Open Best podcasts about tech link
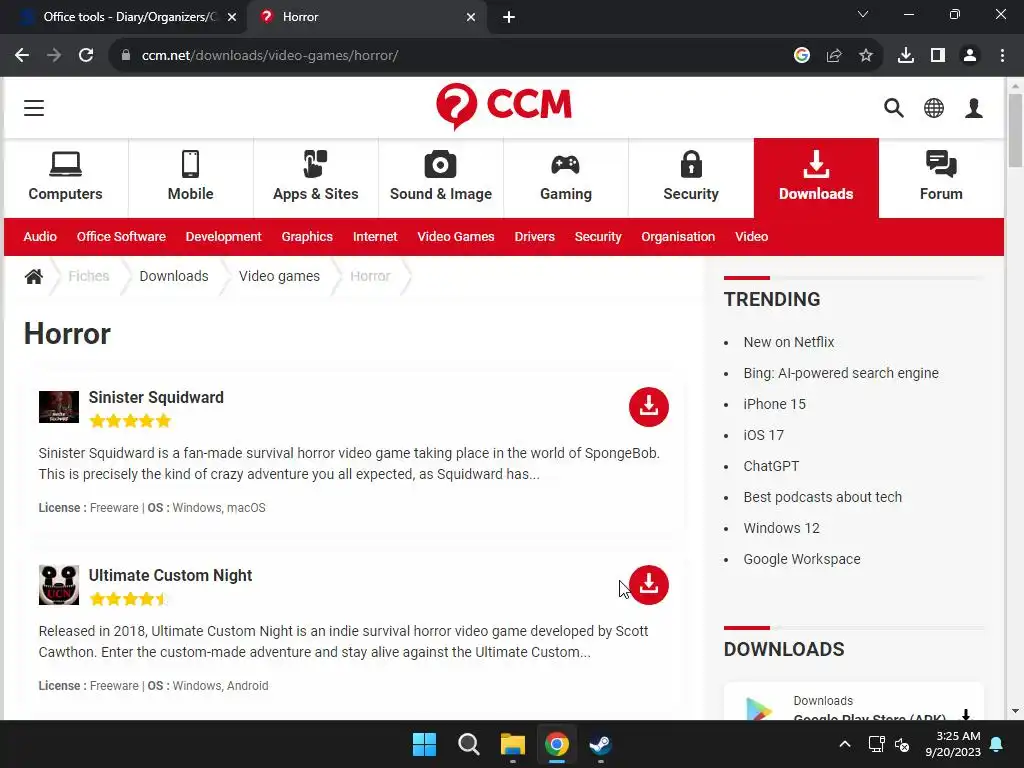Image resolution: width=1024 pixels, height=768 pixels. [x=822, y=497]
